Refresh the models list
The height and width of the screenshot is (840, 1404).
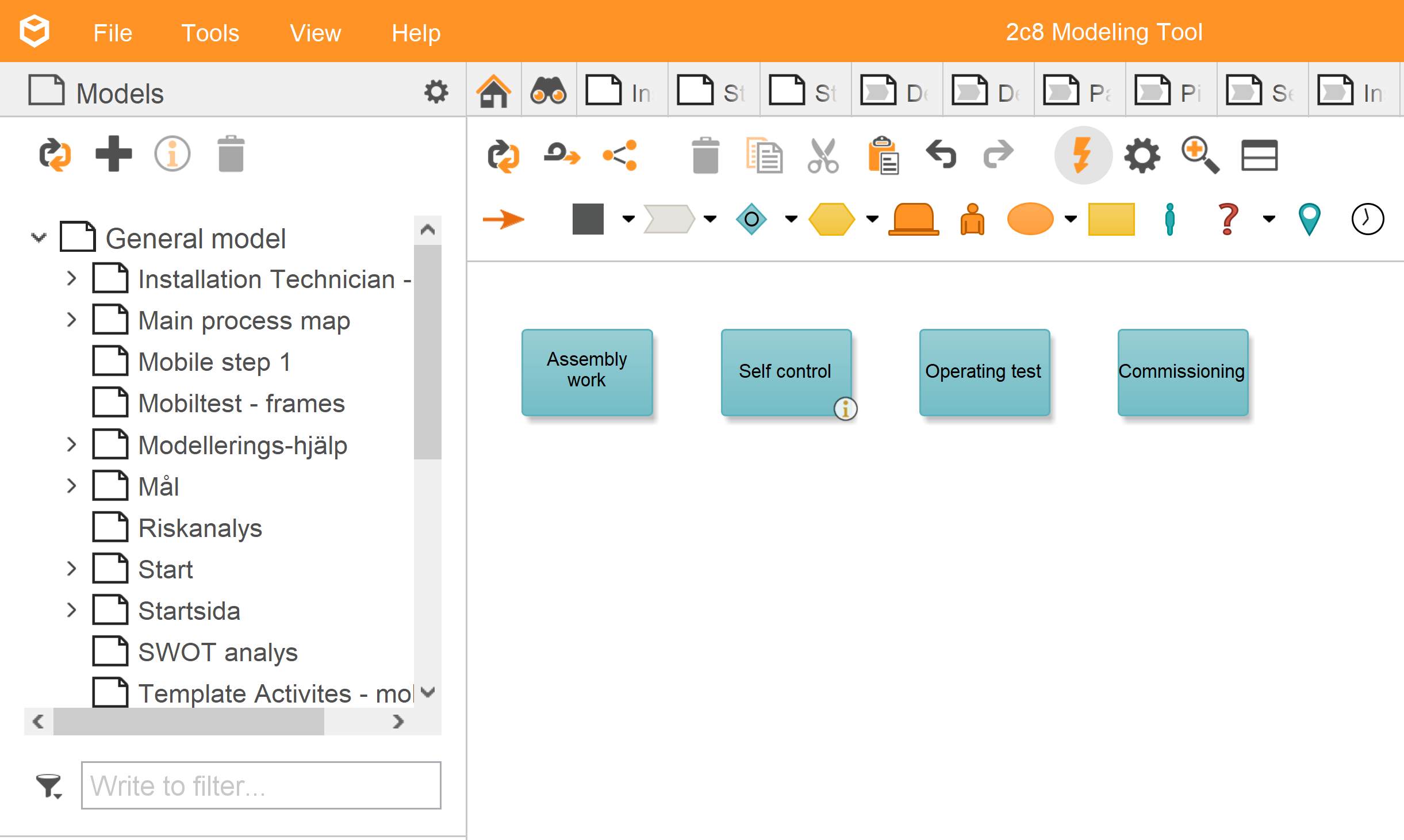coord(56,154)
